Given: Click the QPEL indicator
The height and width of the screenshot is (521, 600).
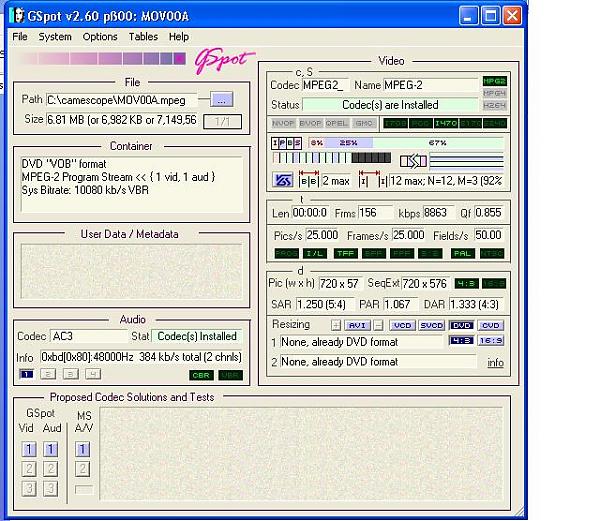Looking at the screenshot, I should tap(337, 123).
